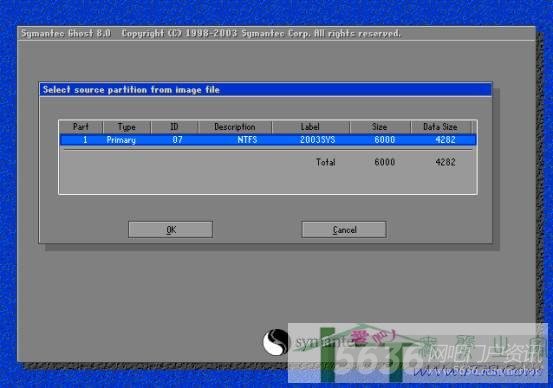This screenshot has height=388, width=553.
Task: Click the Part column header
Action: point(81,127)
